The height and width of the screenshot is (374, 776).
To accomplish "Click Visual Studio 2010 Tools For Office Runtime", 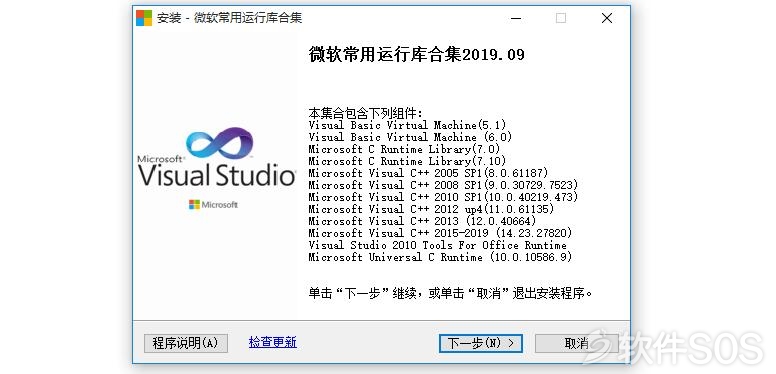I will 437,245.
